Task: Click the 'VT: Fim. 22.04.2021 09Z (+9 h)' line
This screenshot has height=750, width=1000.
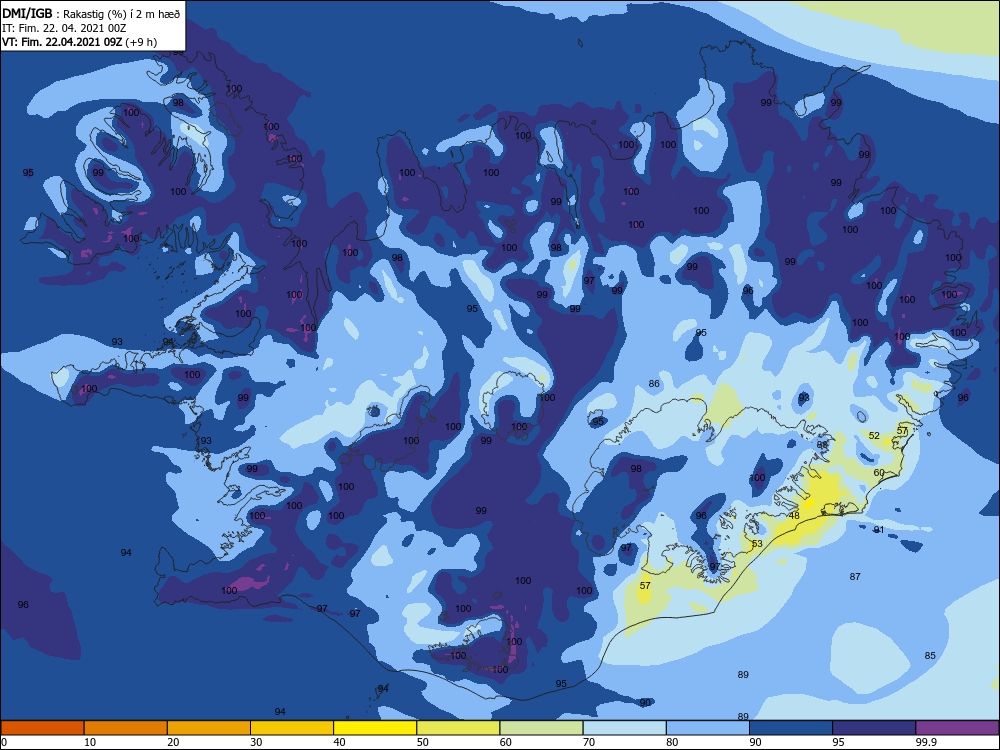Action: point(80,42)
